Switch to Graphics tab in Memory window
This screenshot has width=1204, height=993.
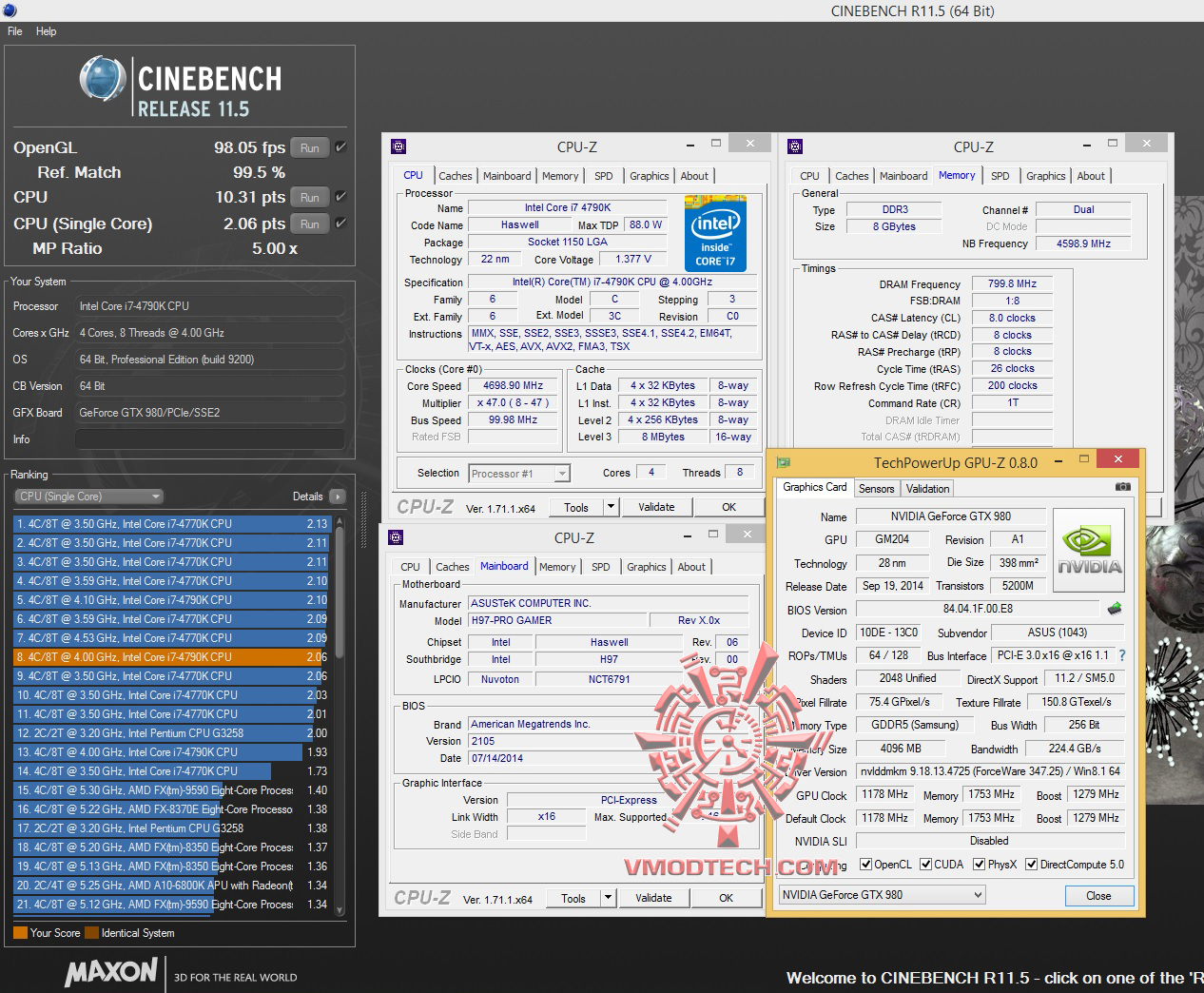point(1045,176)
